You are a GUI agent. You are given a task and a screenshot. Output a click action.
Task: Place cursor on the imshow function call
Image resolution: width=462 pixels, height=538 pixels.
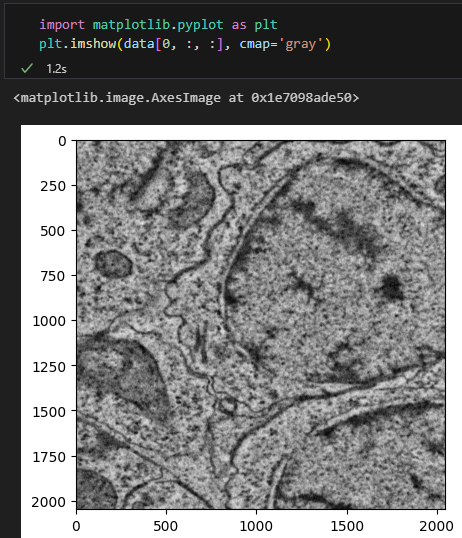tap(93, 44)
